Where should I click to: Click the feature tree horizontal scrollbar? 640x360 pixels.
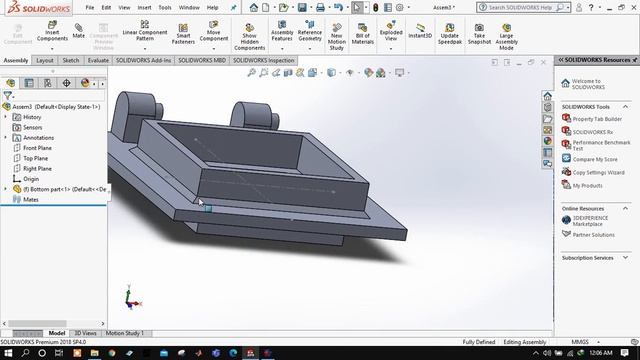[37, 323]
